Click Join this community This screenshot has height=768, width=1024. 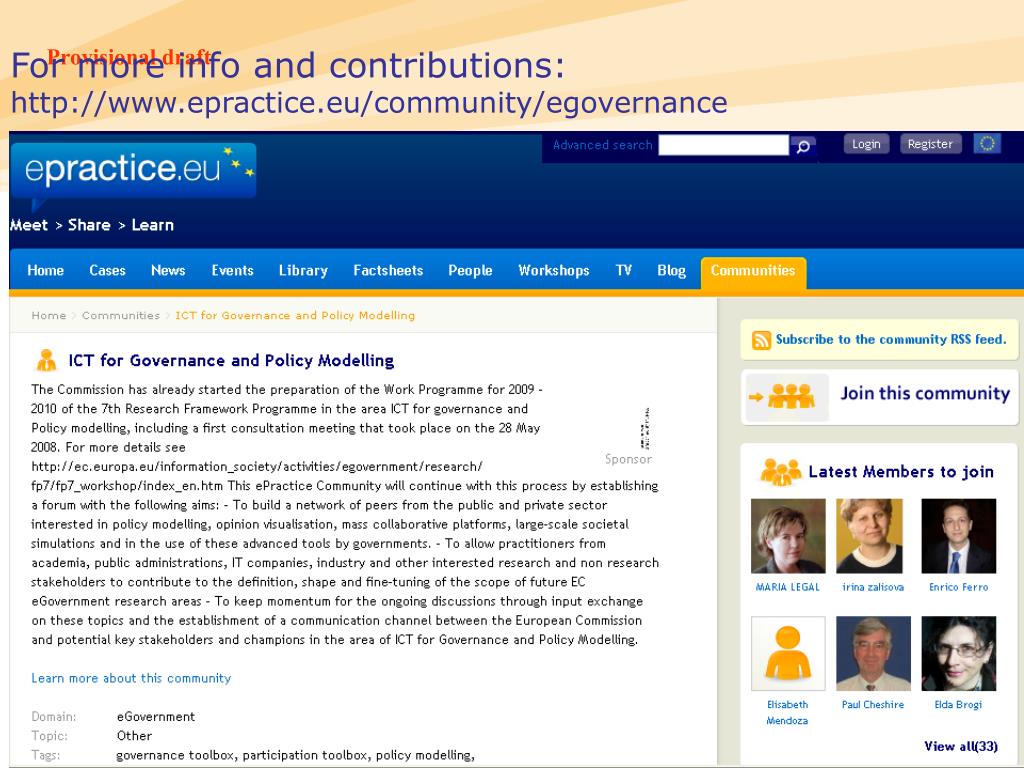coord(925,393)
